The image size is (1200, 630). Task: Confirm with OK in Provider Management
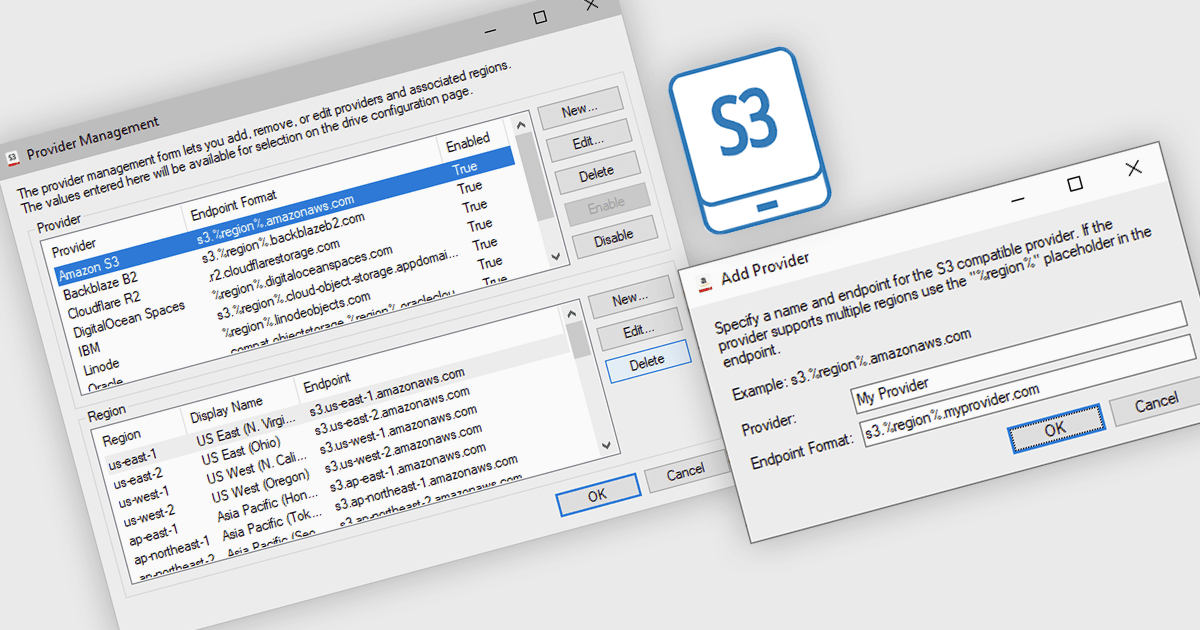(598, 494)
